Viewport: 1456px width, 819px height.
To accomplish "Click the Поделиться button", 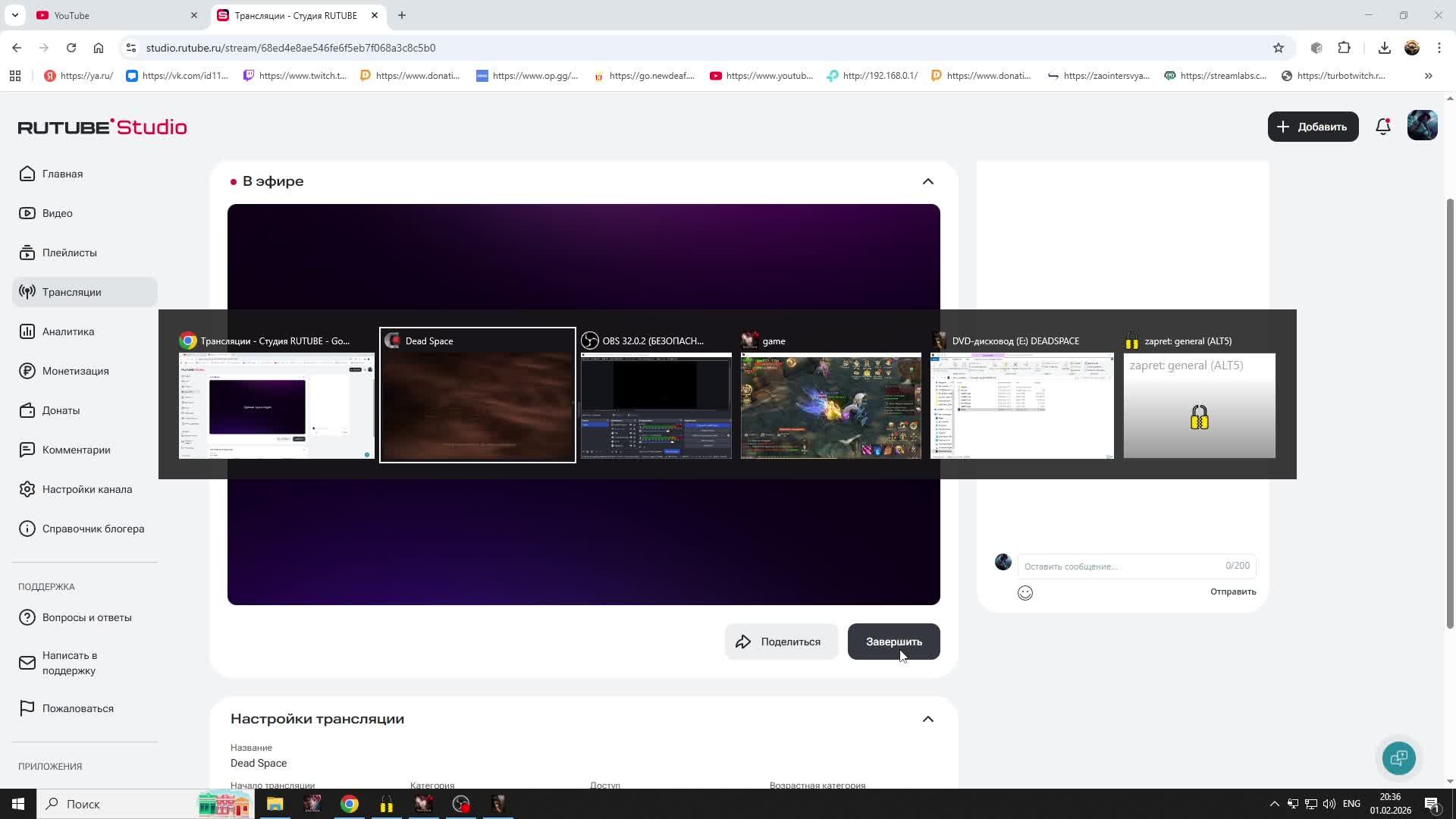I will point(780,642).
